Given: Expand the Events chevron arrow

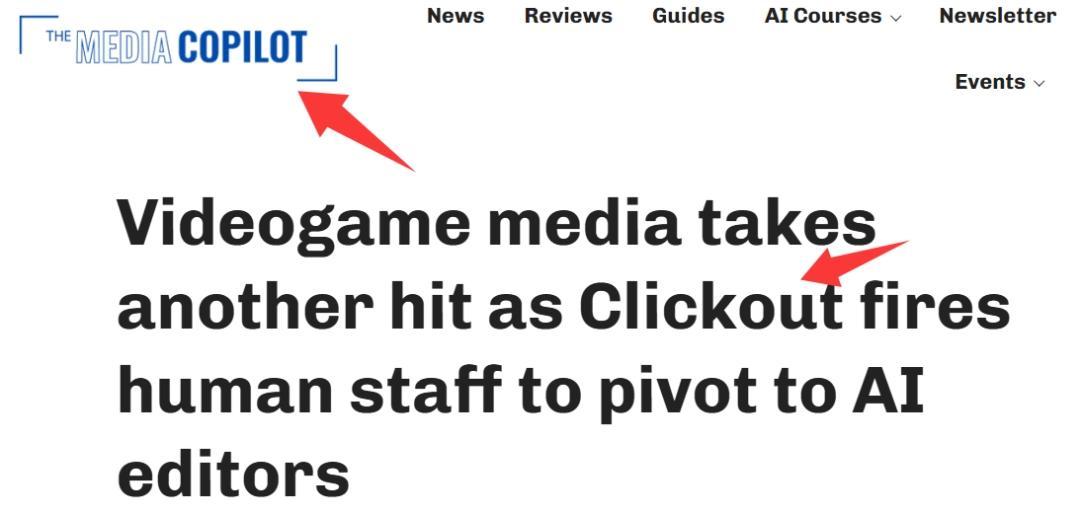Looking at the screenshot, I should click(x=1039, y=84).
